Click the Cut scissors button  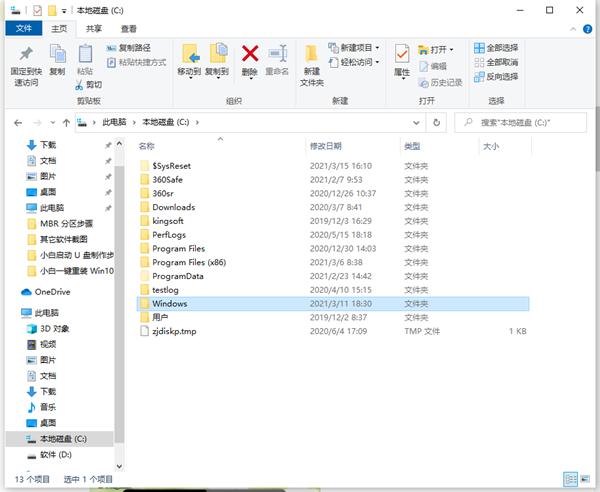[x=89, y=85]
